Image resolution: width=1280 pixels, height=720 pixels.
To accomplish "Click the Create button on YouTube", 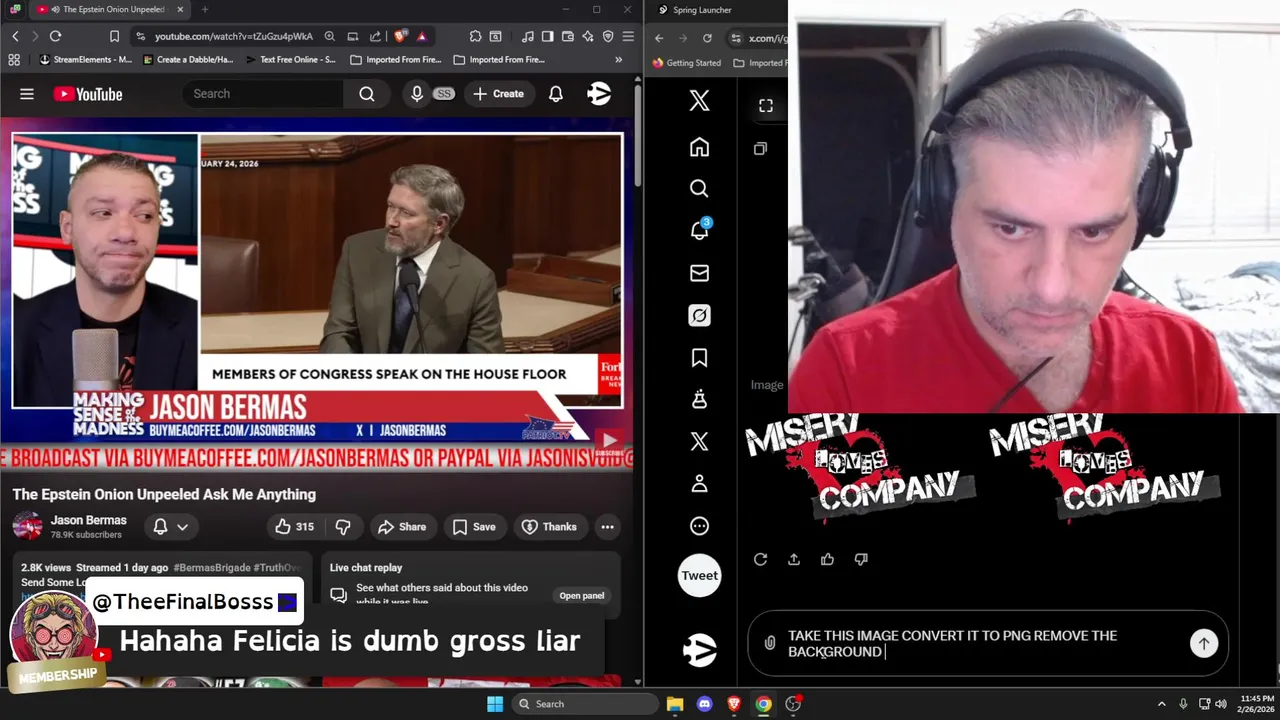I will (499, 94).
